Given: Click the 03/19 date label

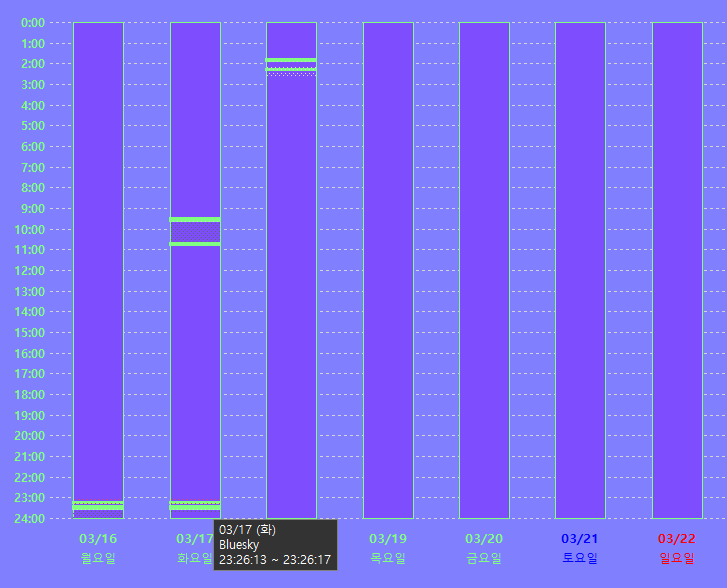Looking at the screenshot, I should (x=388, y=539).
